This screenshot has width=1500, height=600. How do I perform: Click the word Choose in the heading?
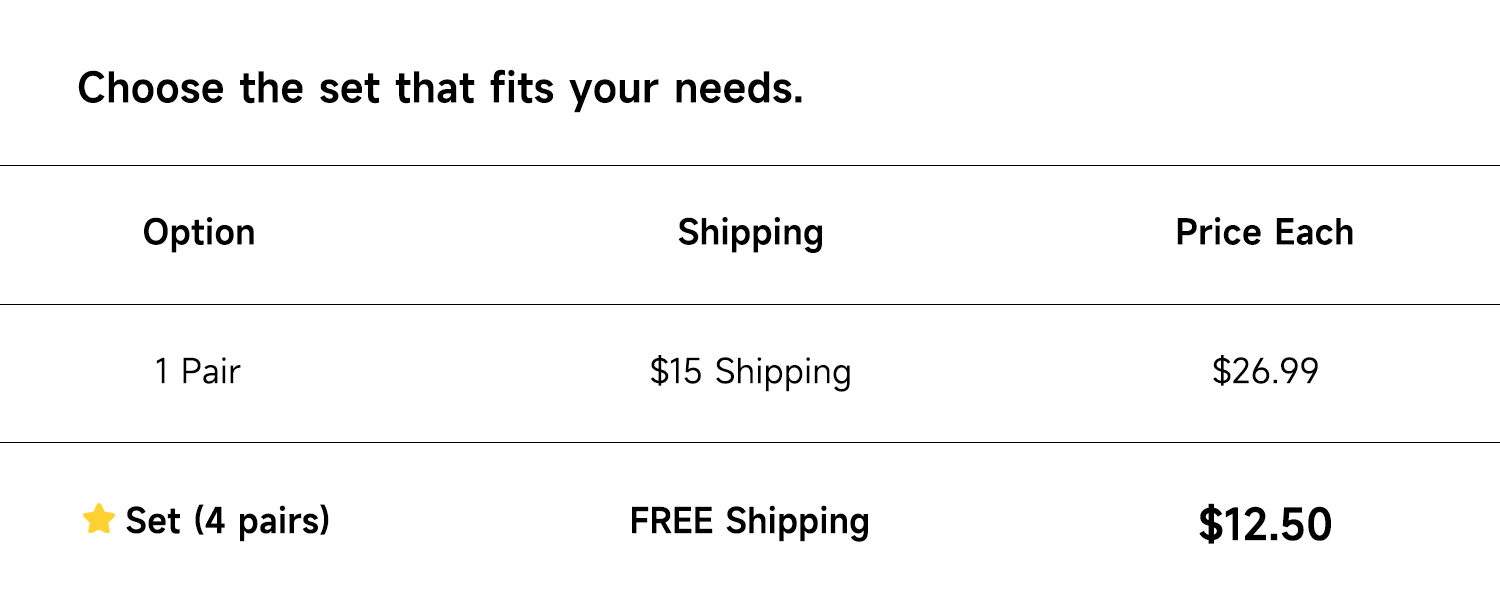coord(151,88)
